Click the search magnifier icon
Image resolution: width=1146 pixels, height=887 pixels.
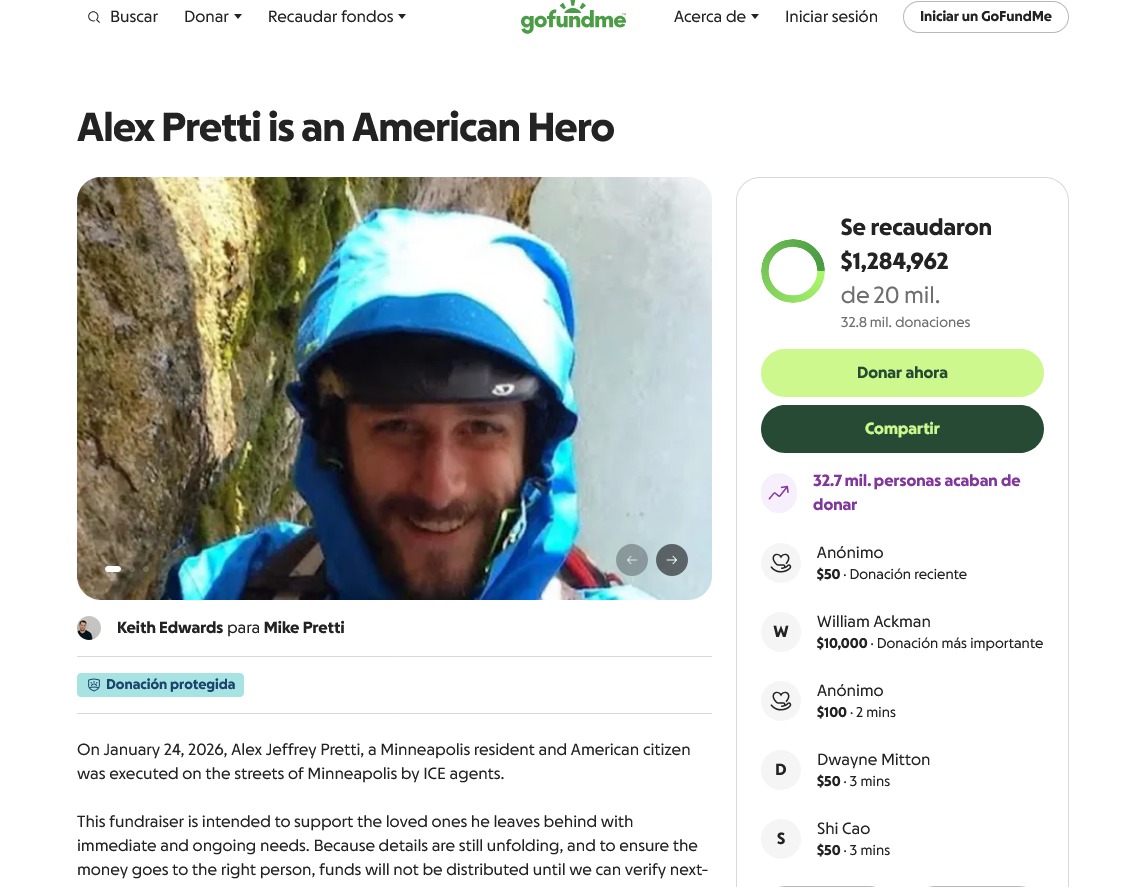click(94, 17)
